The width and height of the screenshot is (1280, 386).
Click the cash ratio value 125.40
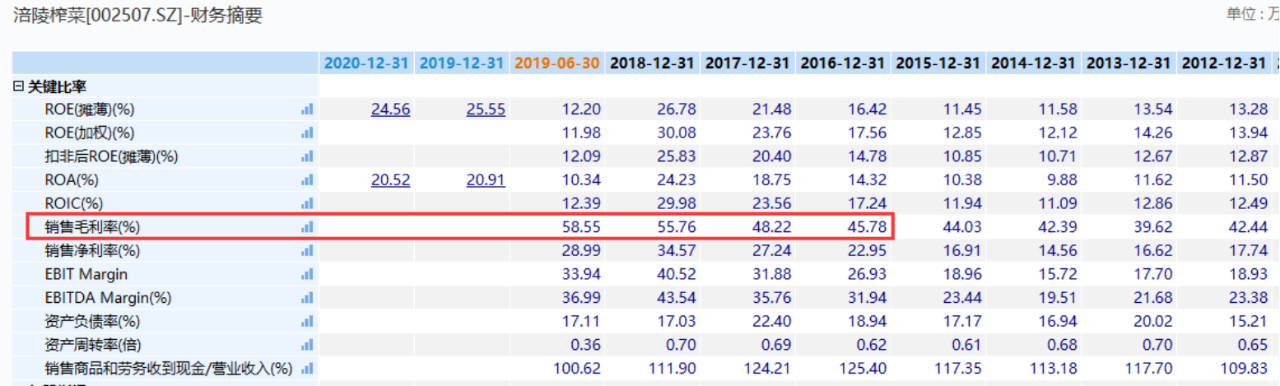click(864, 368)
